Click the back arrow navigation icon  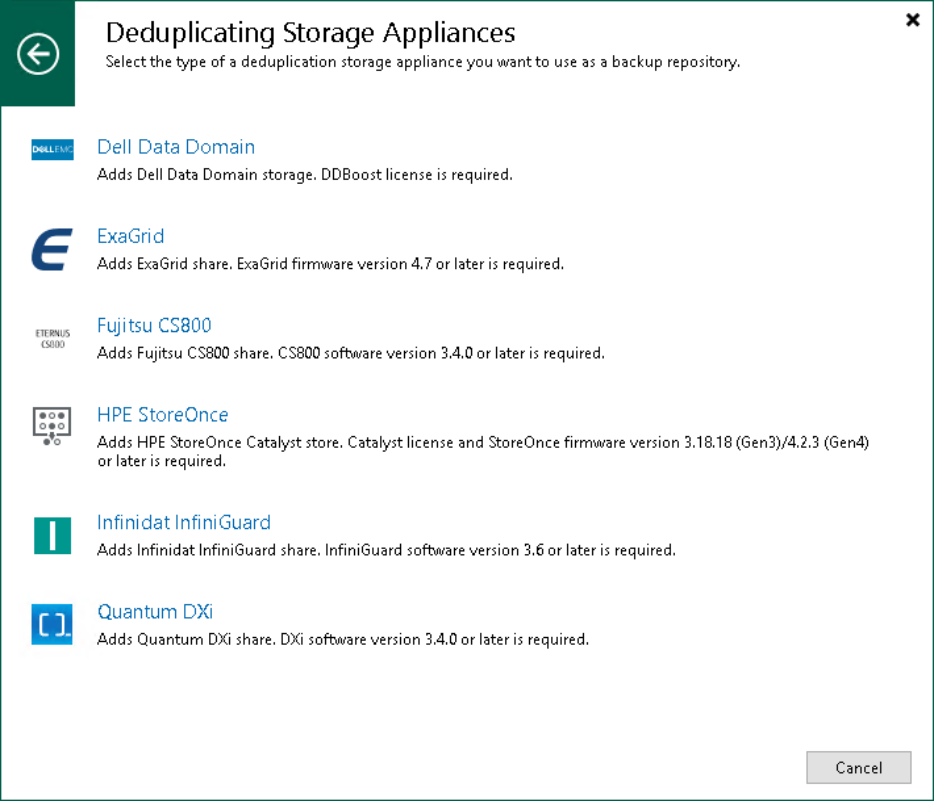(x=37, y=54)
